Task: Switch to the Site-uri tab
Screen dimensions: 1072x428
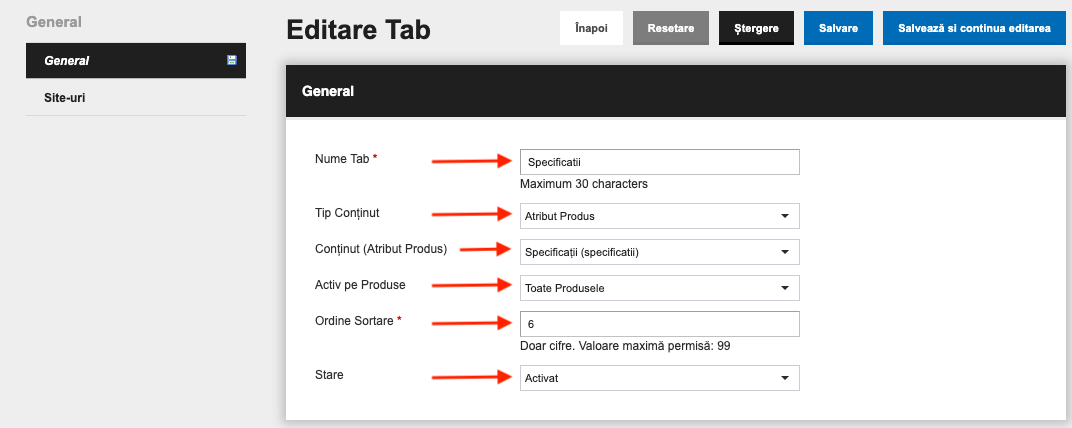Action: click(136, 98)
